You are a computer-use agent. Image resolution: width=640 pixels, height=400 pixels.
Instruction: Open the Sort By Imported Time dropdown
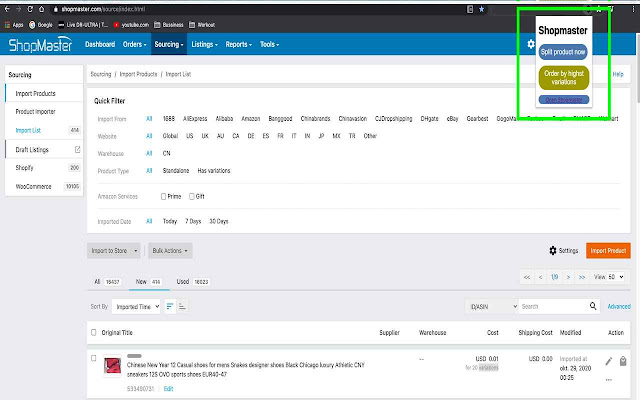136,307
